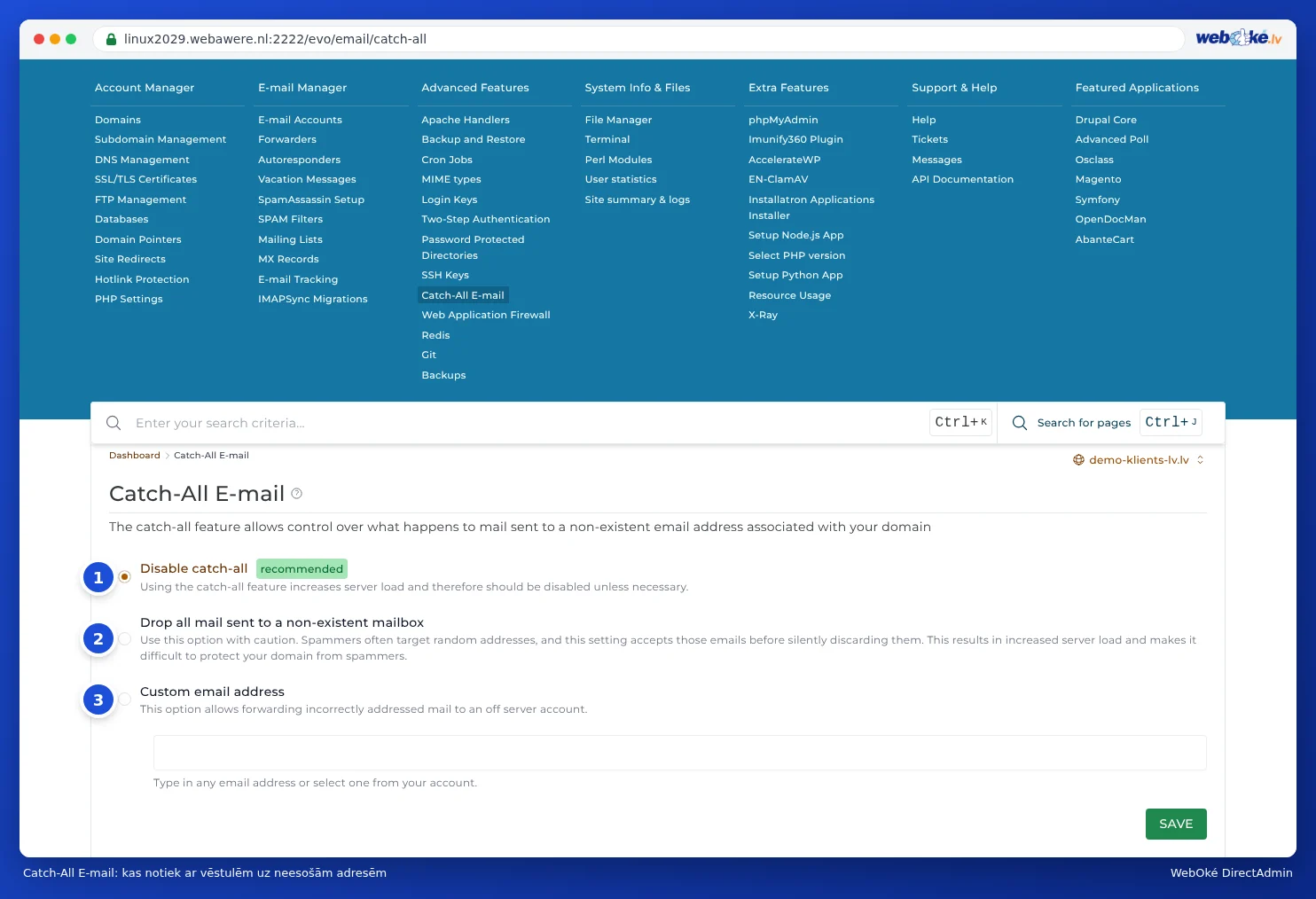Open Web Application Firewall page
This screenshot has height=899, width=1316.
(x=486, y=315)
